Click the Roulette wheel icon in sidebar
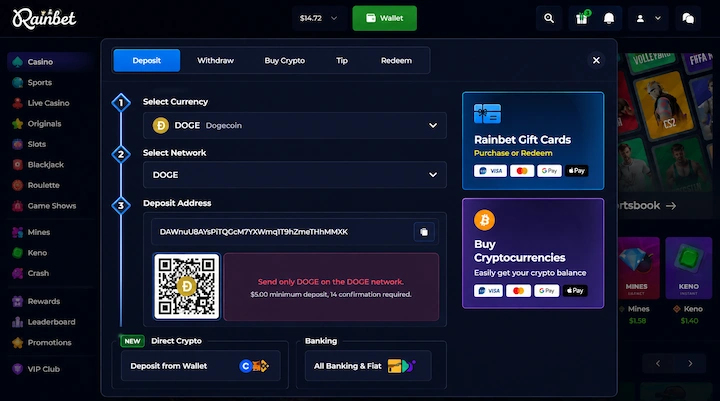The image size is (720, 401). tap(17, 185)
